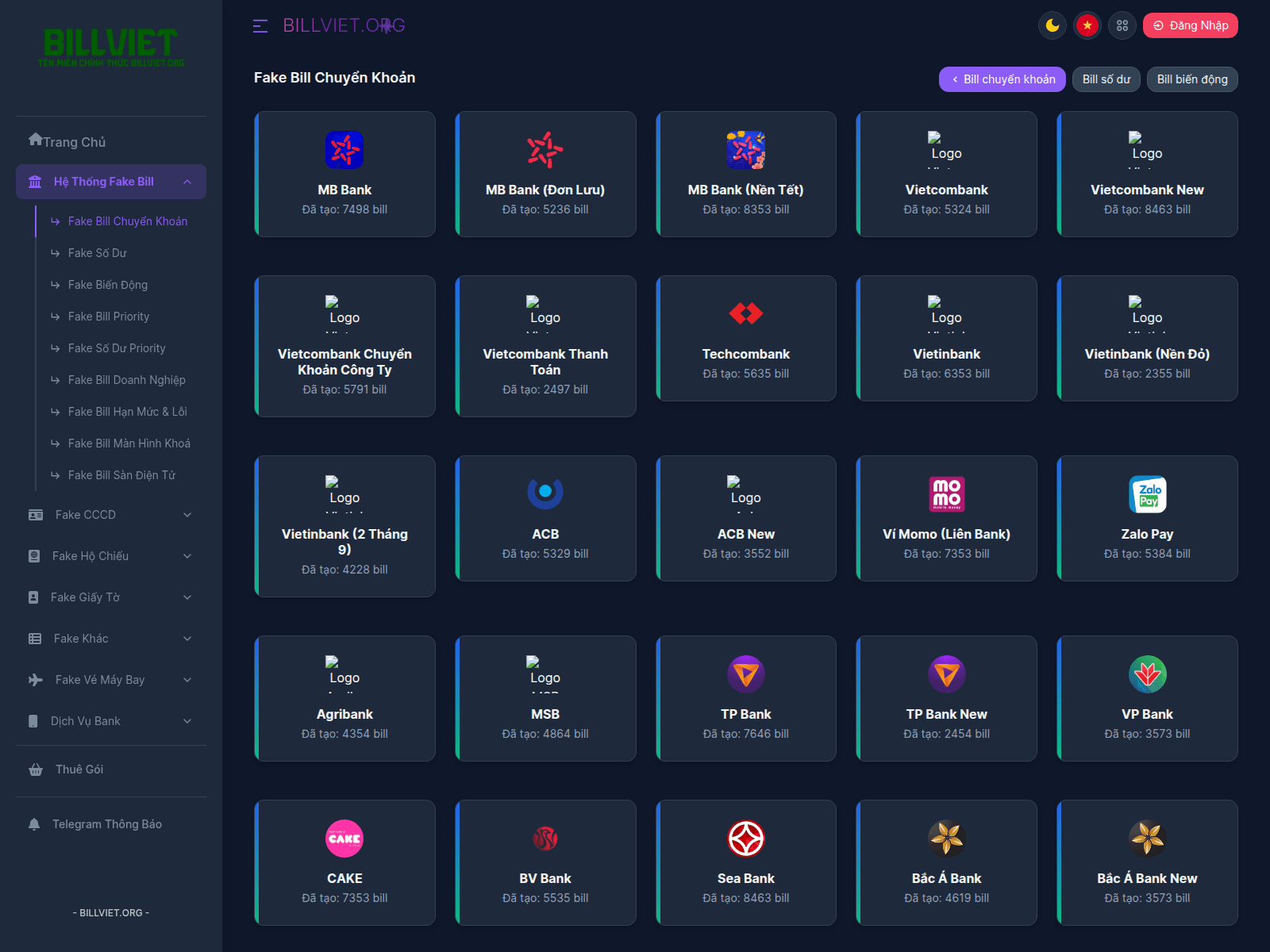Click the Vietcombank broken logo image
Image resolution: width=1270 pixels, height=952 pixels.
(x=947, y=150)
